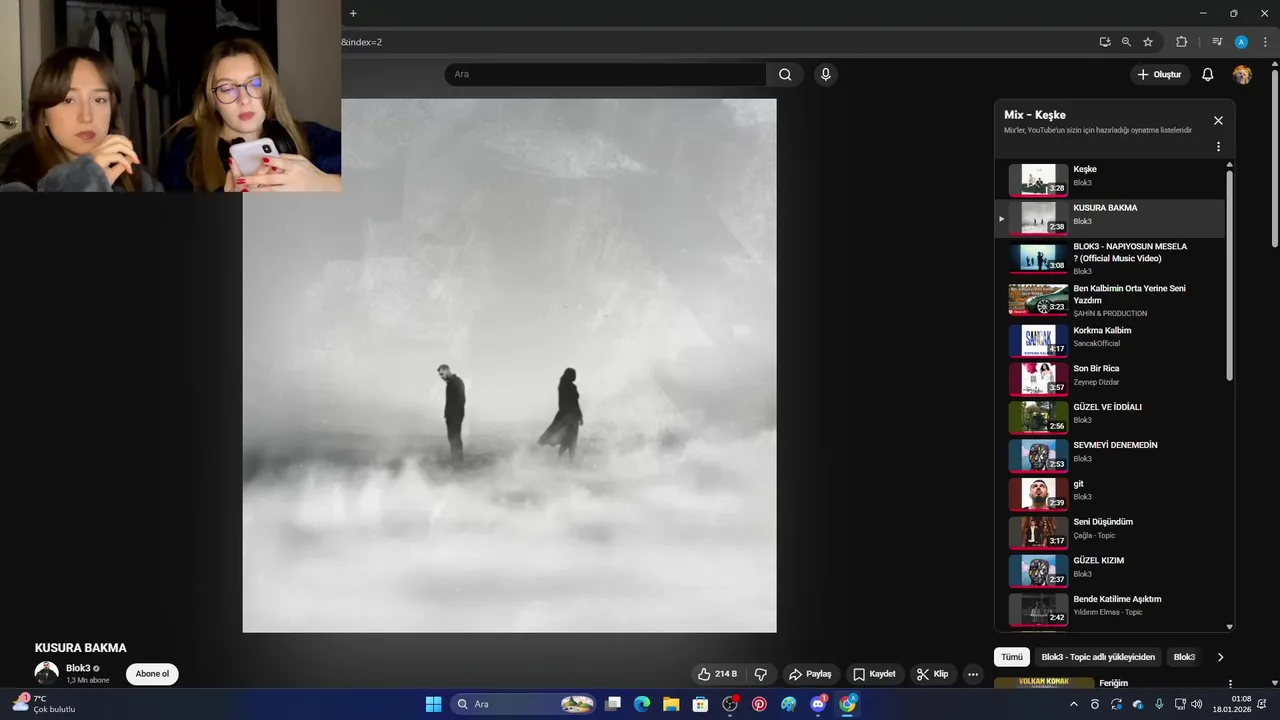1280x720 pixels.
Task: Open the Blok3 channel name link
Action: (x=78, y=668)
